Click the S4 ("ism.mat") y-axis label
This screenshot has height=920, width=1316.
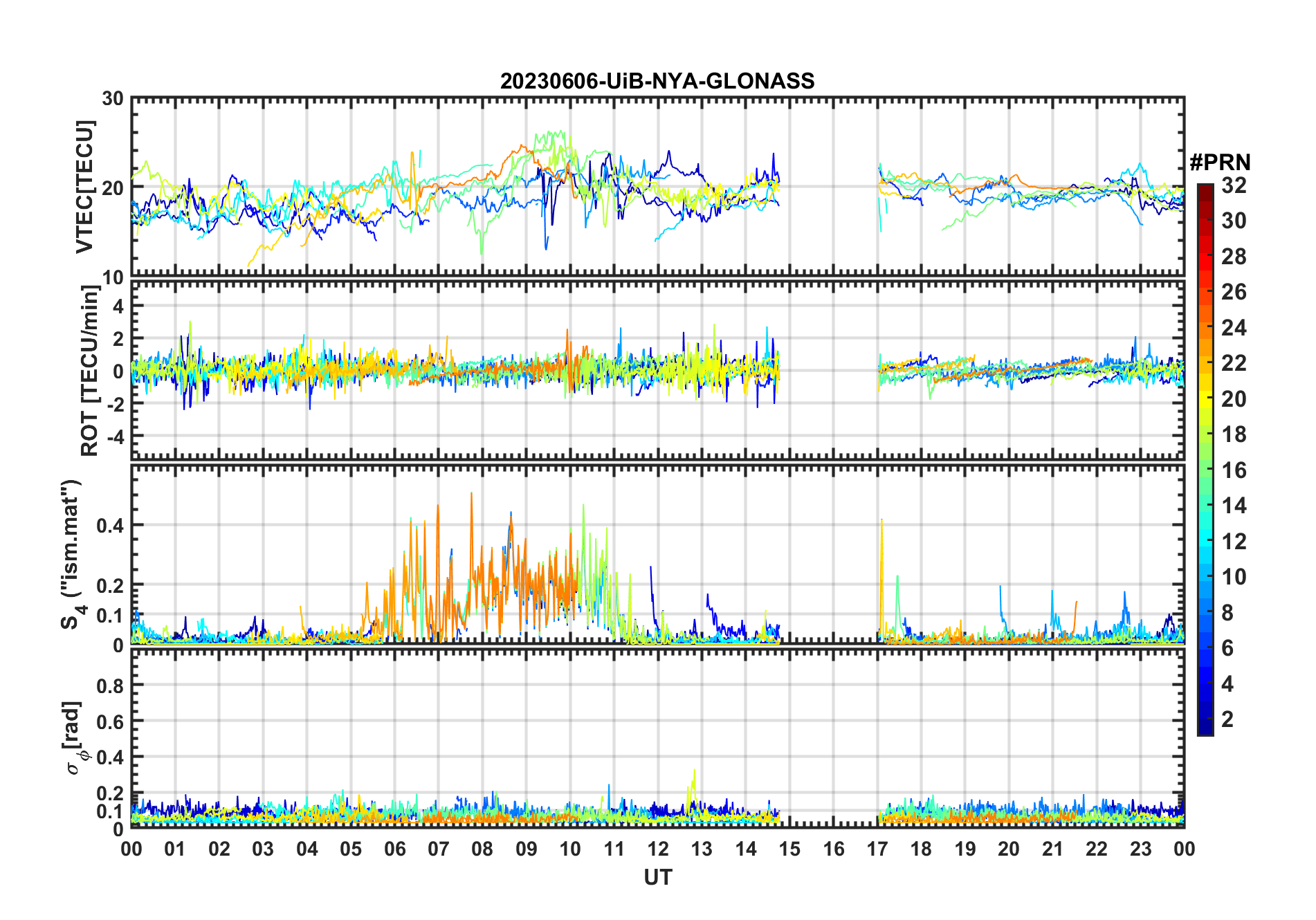[x=73, y=554]
